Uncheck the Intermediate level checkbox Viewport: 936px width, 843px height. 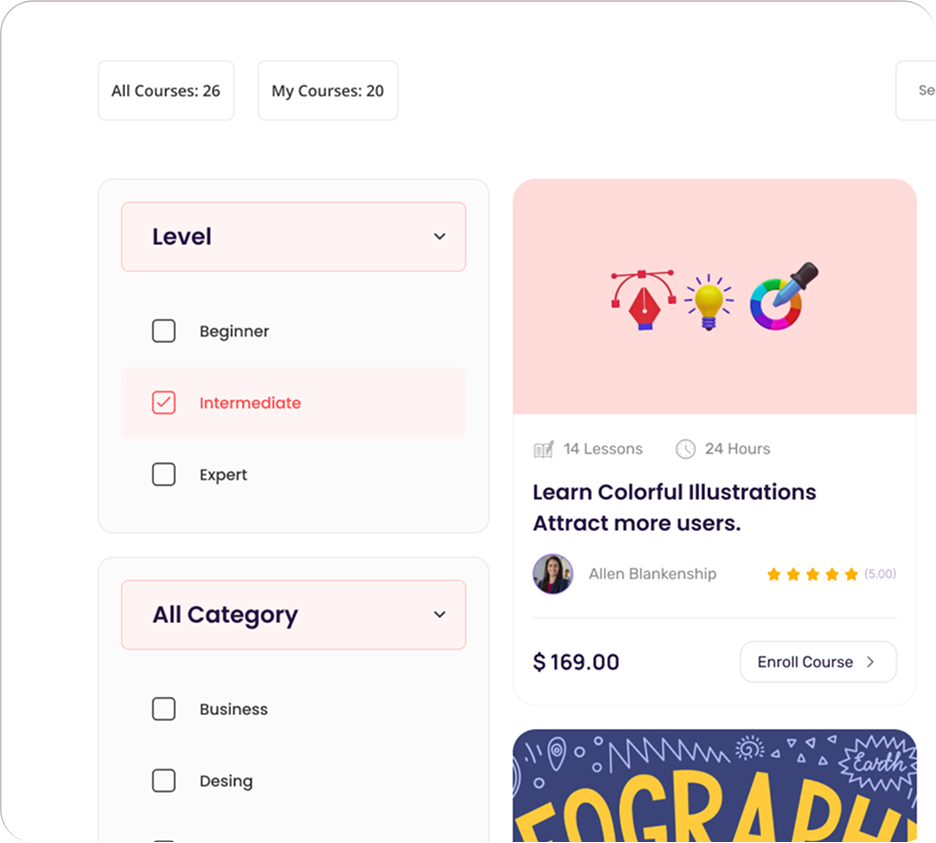click(x=164, y=403)
